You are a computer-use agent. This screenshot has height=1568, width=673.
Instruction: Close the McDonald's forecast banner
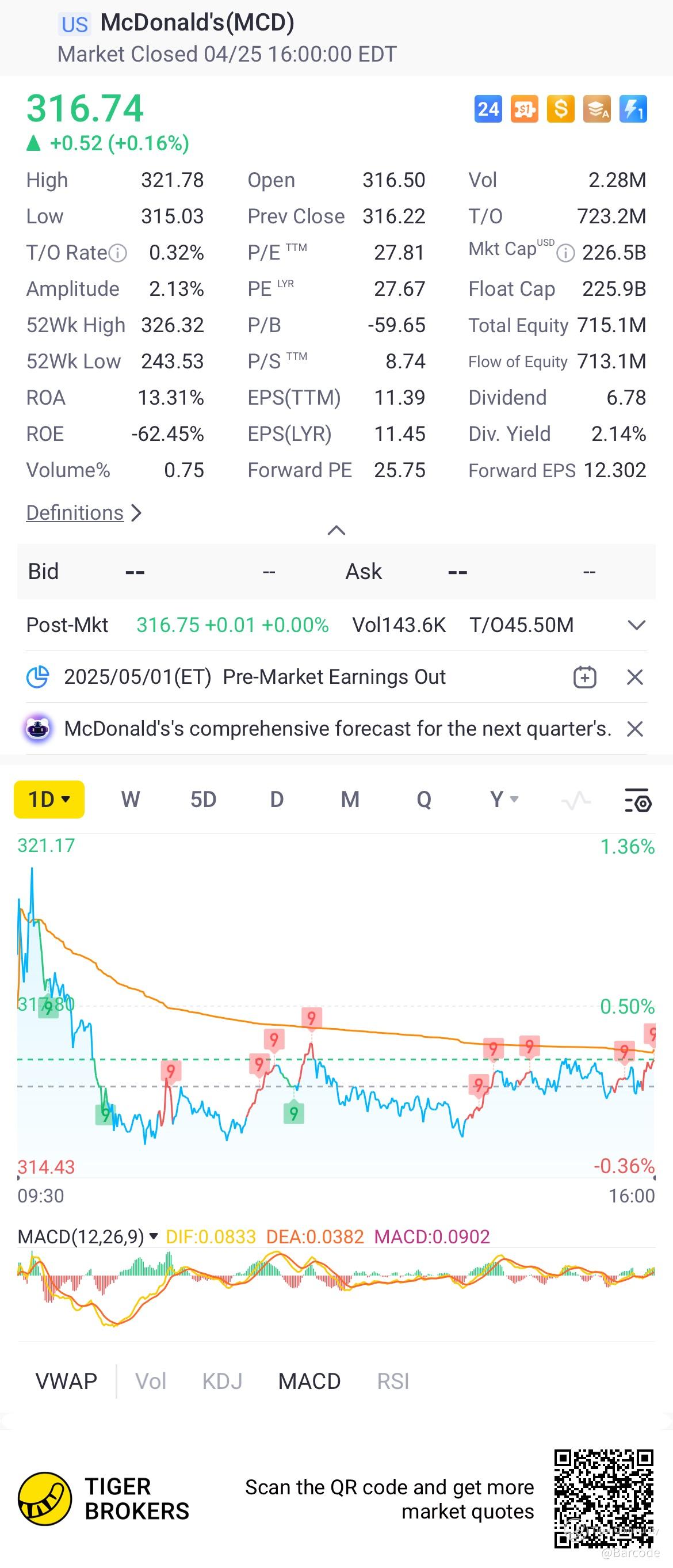click(634, 729)
